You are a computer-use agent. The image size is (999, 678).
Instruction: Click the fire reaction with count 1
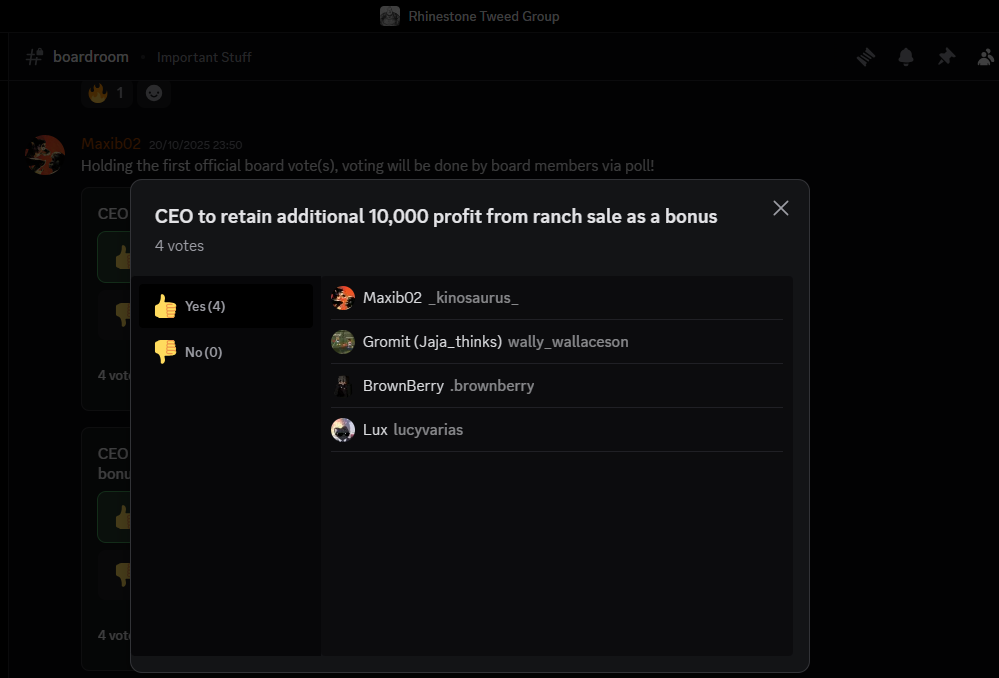pyautogui.click(x=106, y=93)
